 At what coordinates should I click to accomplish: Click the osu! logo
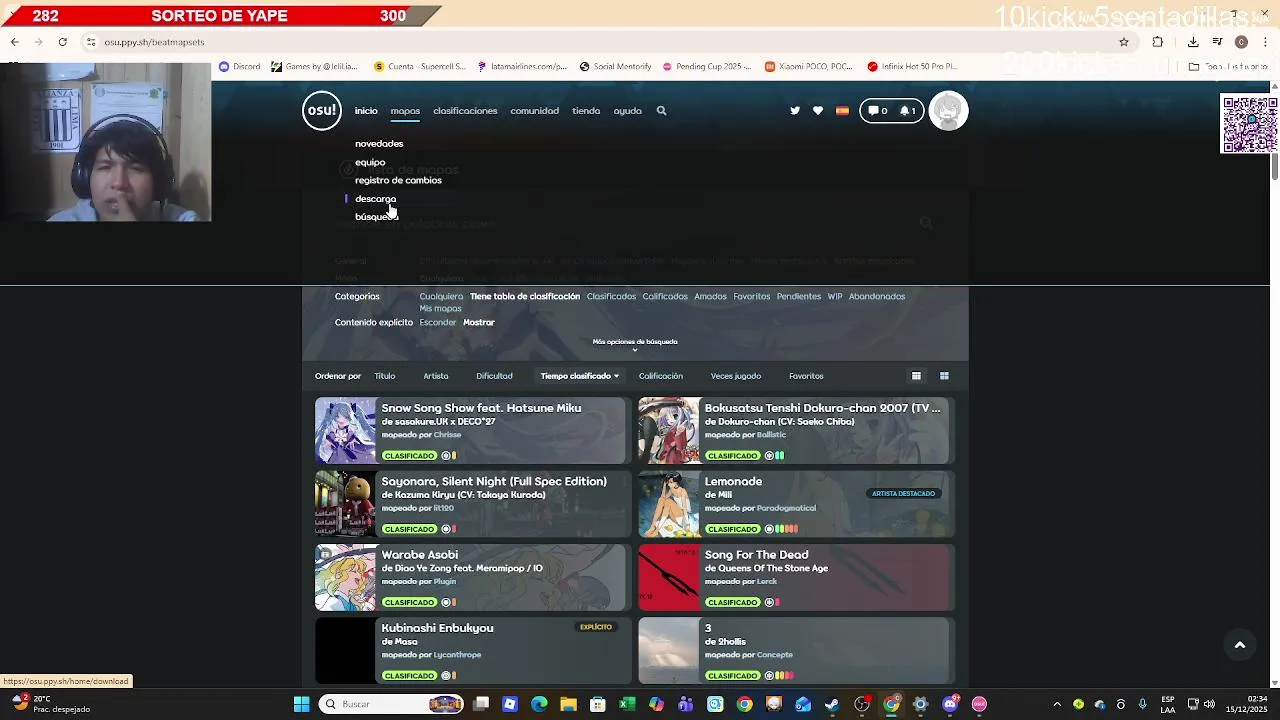click(x=322, y=111)
